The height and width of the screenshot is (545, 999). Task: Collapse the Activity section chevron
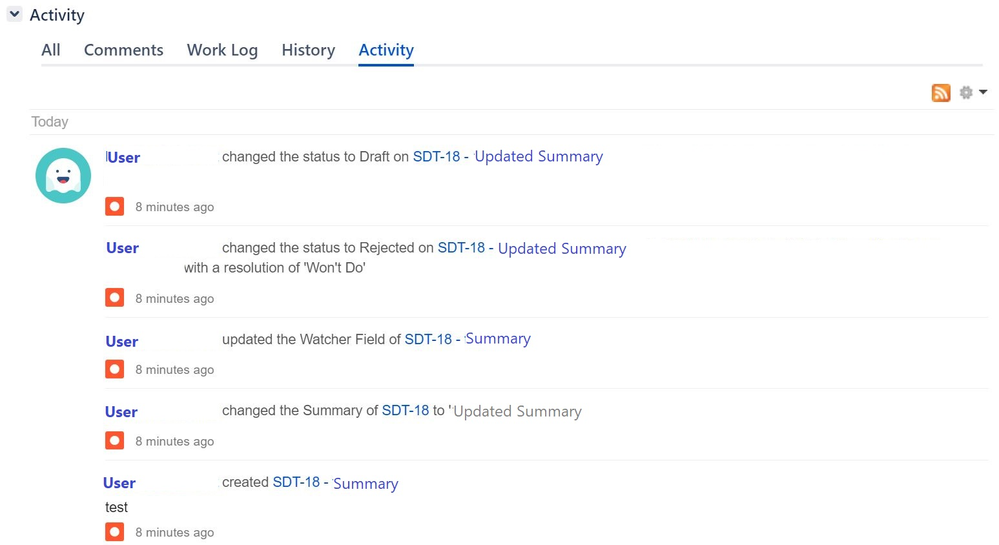point(14,13)
